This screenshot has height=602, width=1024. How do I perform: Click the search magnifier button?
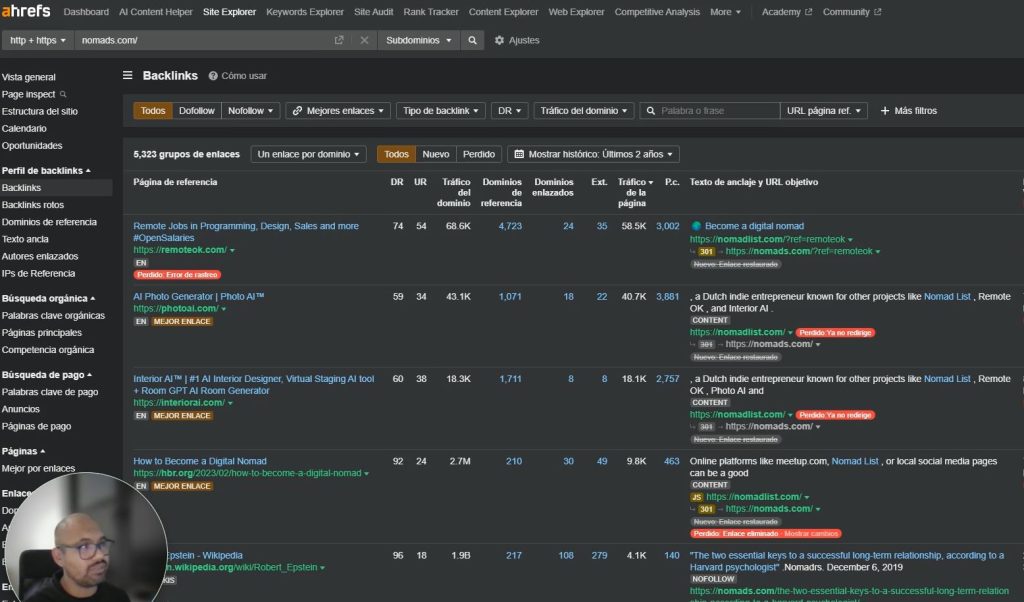coord(472,40)
